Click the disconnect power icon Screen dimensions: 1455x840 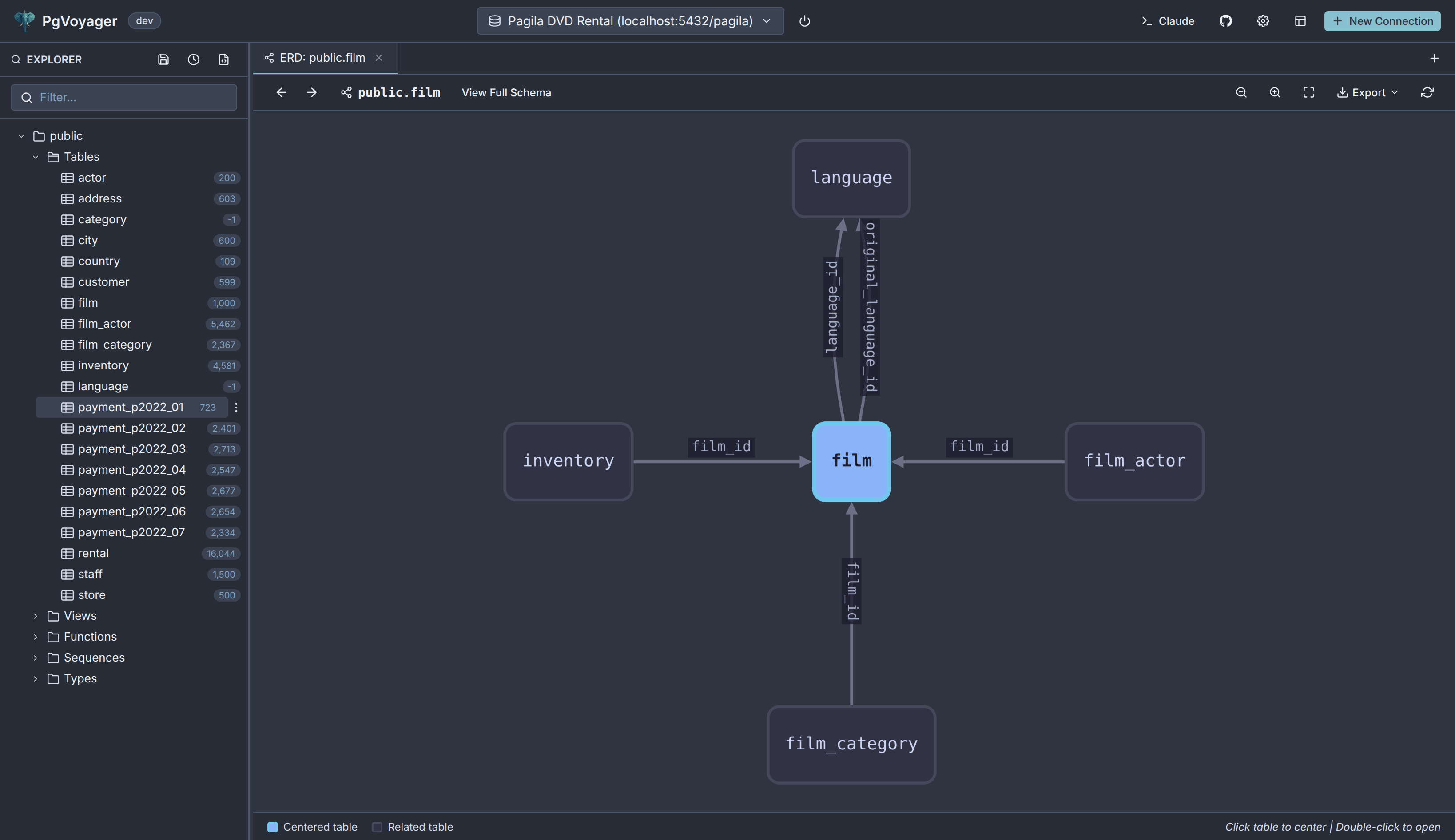point(804,21)
